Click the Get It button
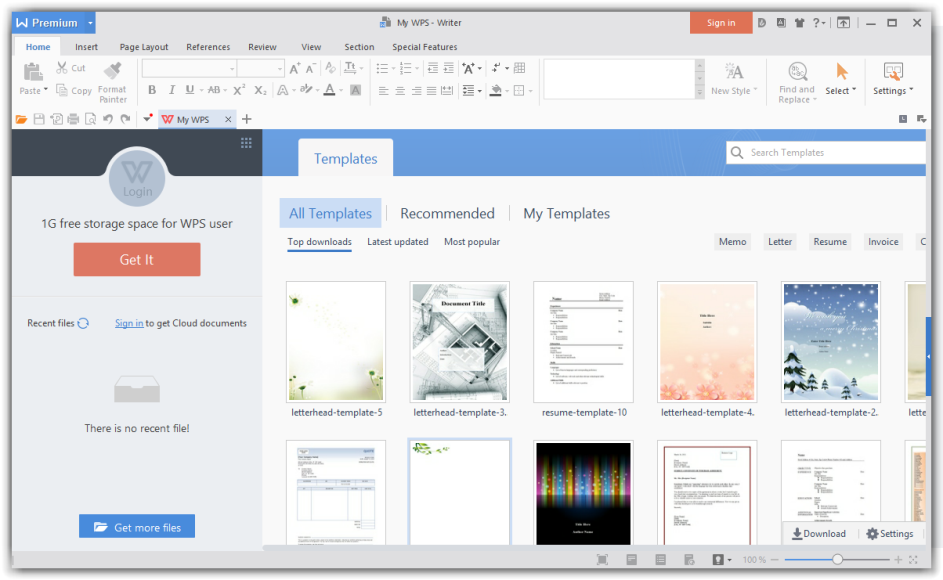 pos(137,259)
